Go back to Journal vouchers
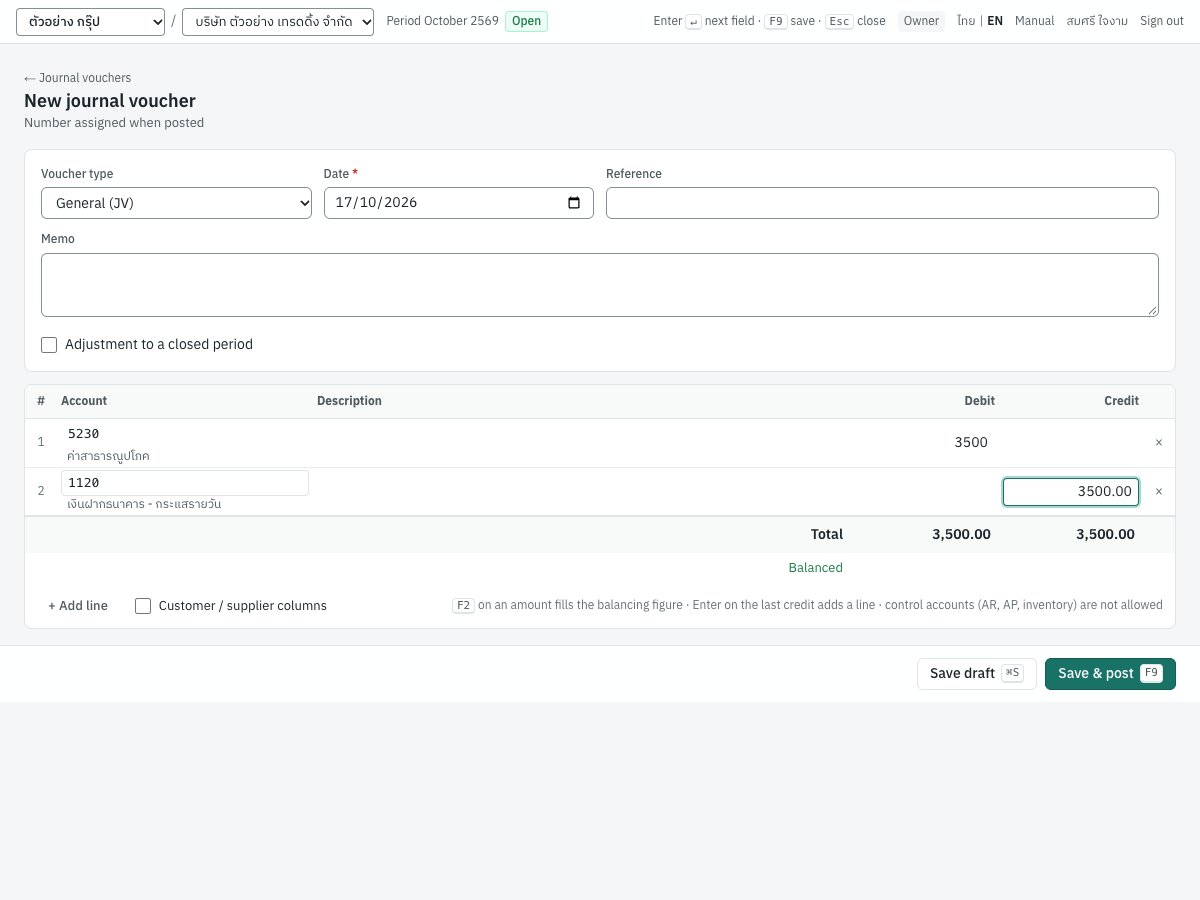The image size is (1200, 900). (77, 78)
